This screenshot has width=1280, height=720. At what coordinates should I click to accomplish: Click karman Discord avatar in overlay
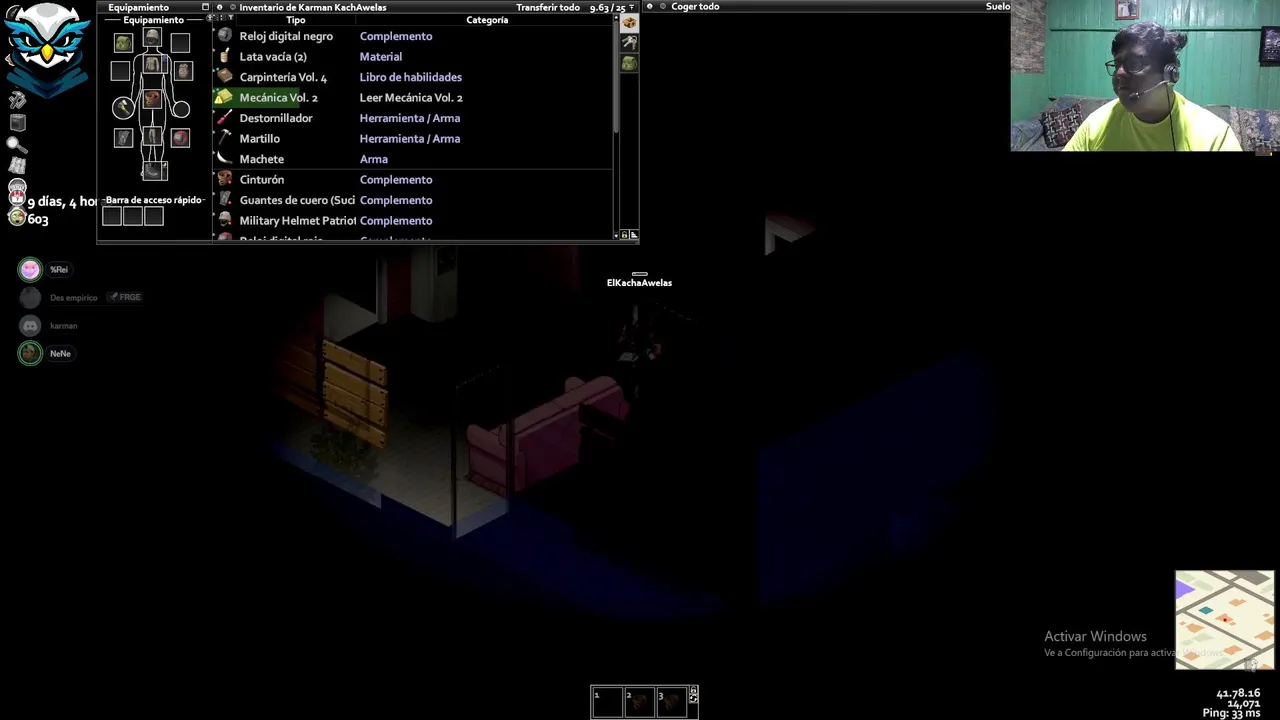[x=30, y=325]
